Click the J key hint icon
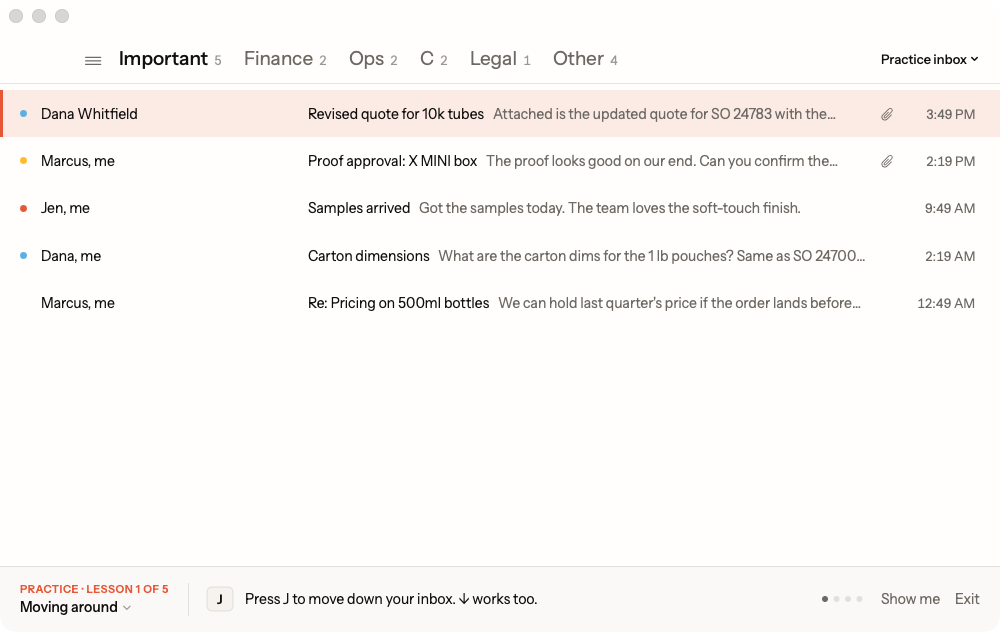 (x=220, y=599)
